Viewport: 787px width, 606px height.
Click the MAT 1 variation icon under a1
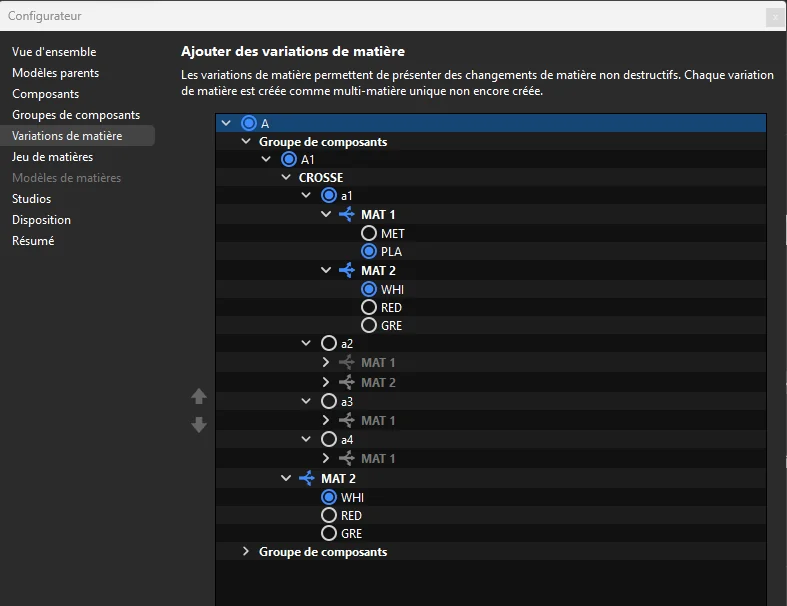click(x=347, y=214)
